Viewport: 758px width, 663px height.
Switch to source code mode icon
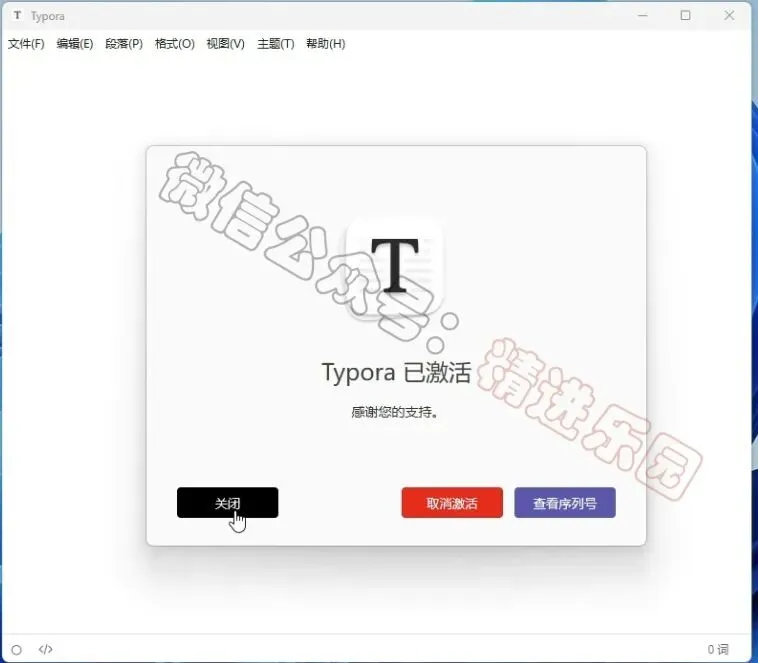pos(45,649)
